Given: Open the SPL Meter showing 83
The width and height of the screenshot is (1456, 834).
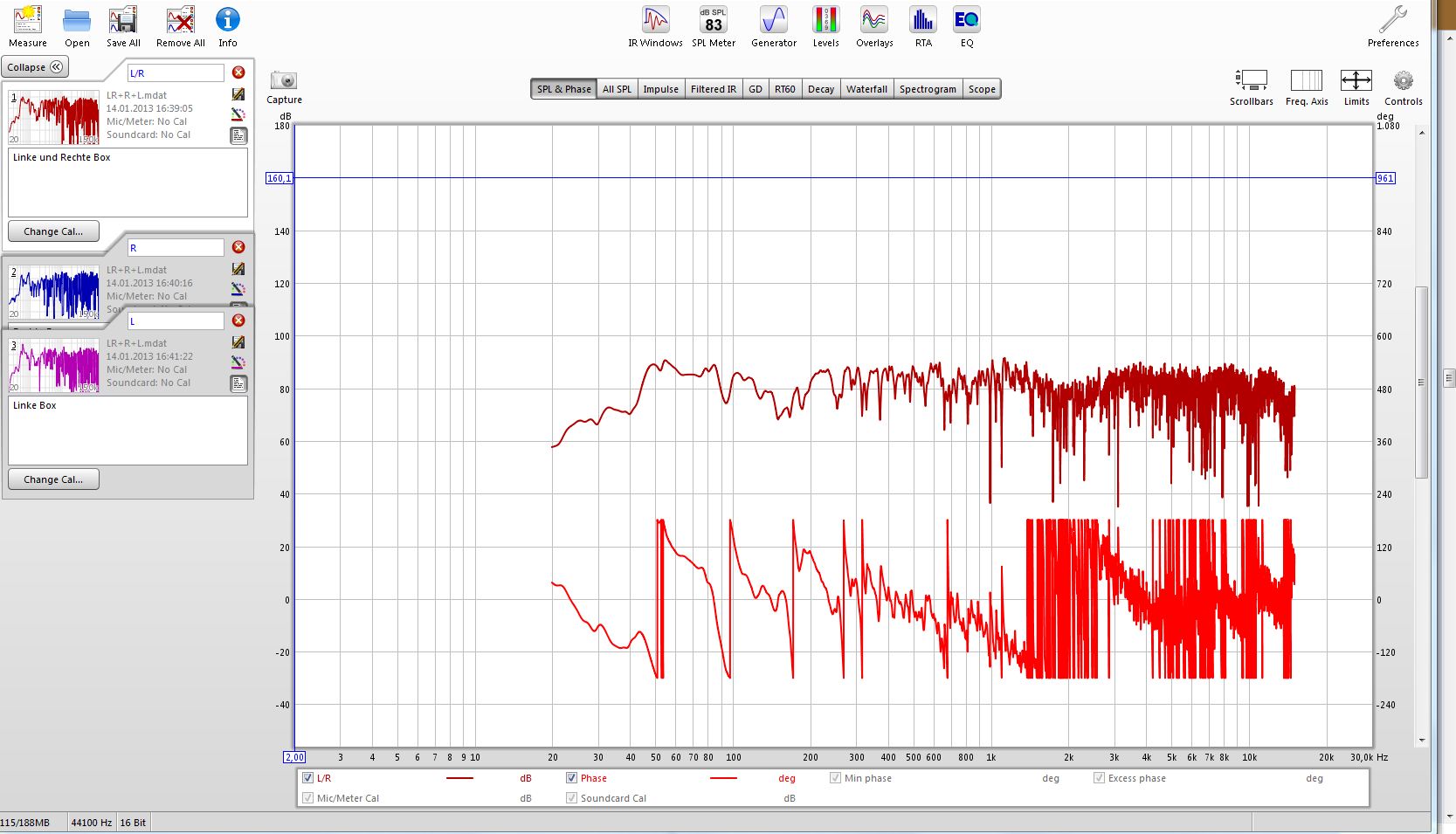Looking at the screenshot, I should click(x=714, y=26).
